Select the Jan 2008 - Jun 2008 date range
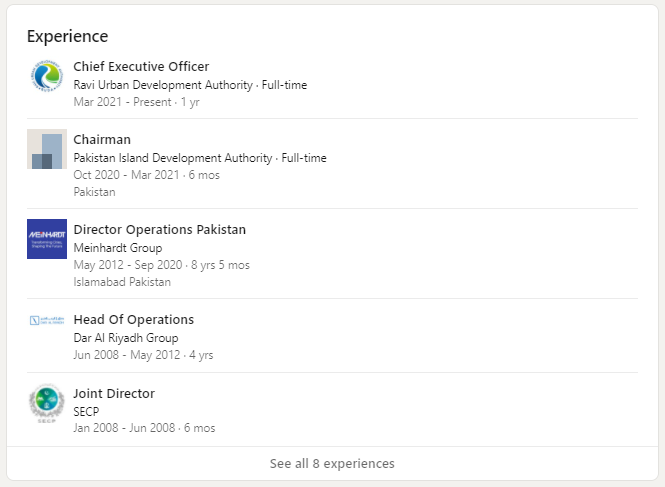Screen dimensions: 665x487 124,428
